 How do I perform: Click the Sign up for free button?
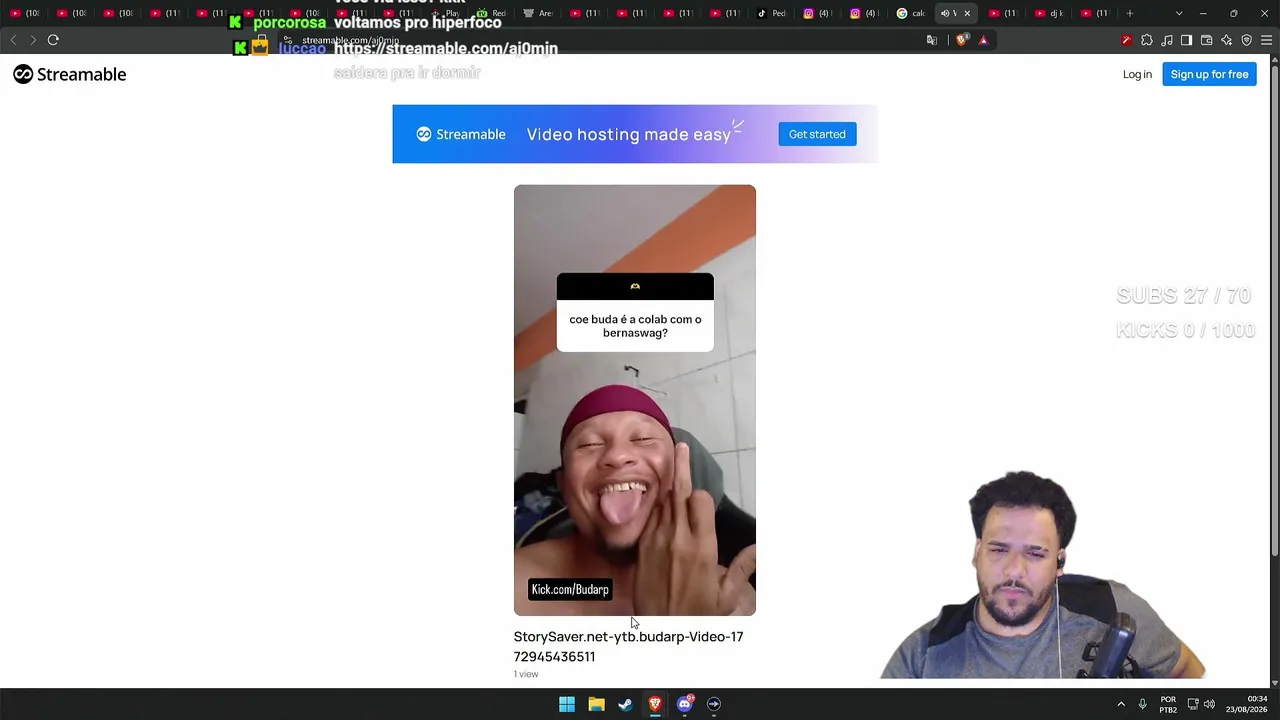pos(1209,74)
